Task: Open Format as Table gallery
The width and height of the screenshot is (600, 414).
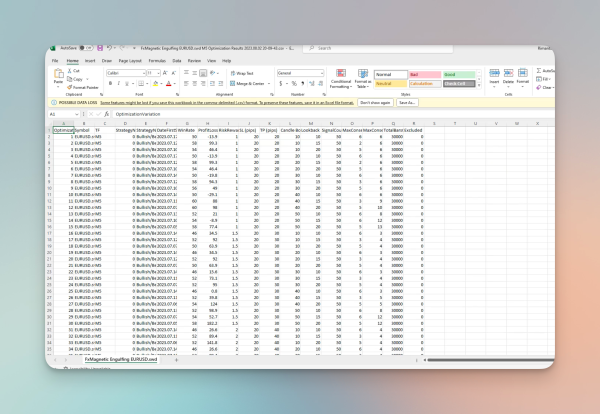Action: [x=363, y=78]
